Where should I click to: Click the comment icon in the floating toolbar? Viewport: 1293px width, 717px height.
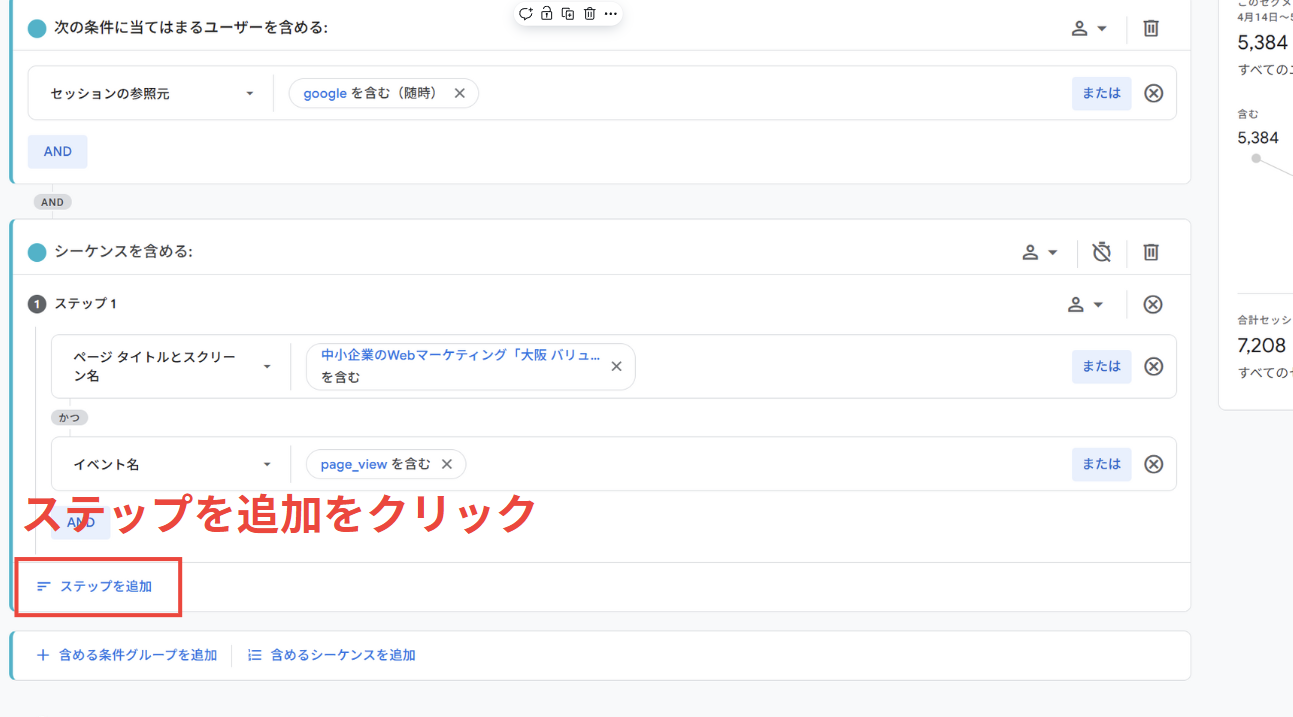pyautogui.click(x=526, y=14)
